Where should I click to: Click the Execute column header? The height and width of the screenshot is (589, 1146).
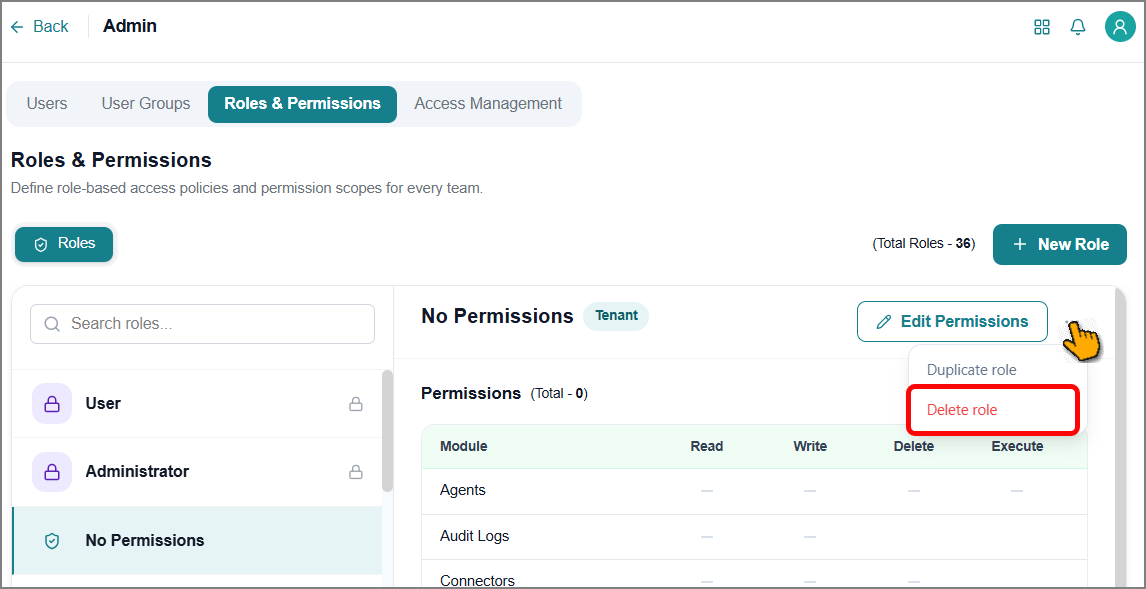tap(1017, 446)
